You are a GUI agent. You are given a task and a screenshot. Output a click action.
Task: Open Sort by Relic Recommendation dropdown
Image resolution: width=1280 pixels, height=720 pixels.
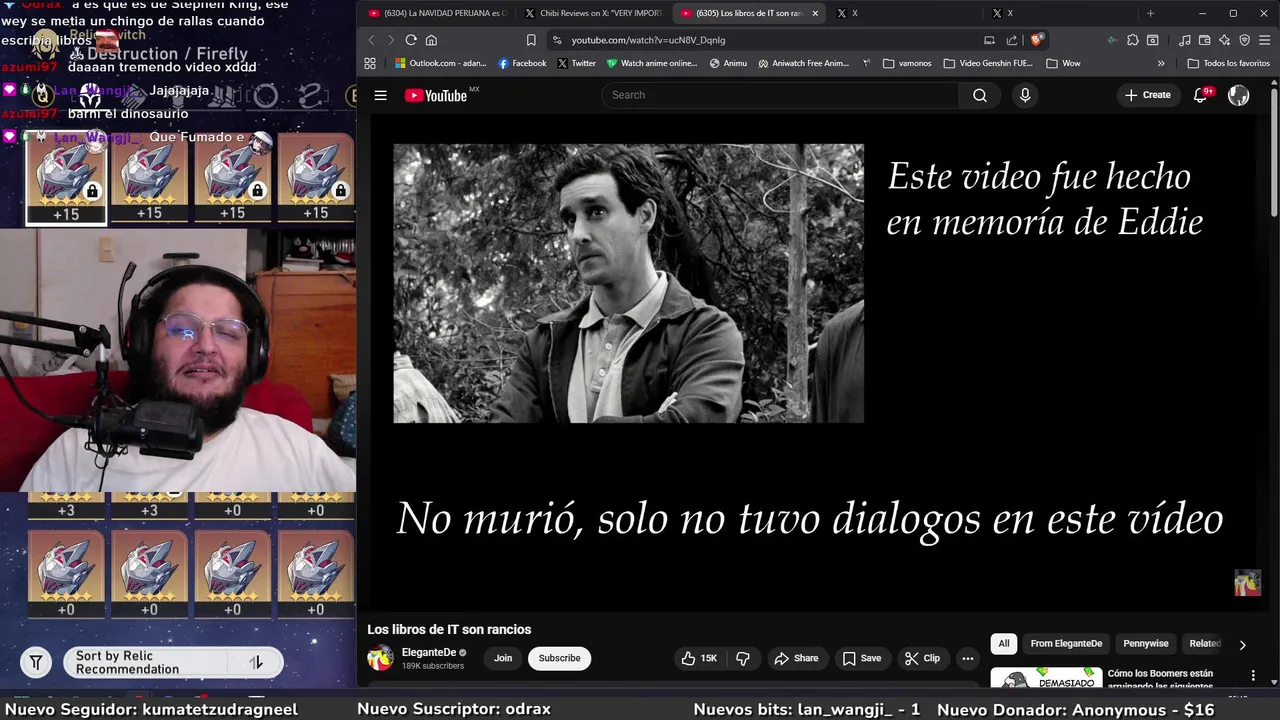pyautogui.click(x=173, y=662)
